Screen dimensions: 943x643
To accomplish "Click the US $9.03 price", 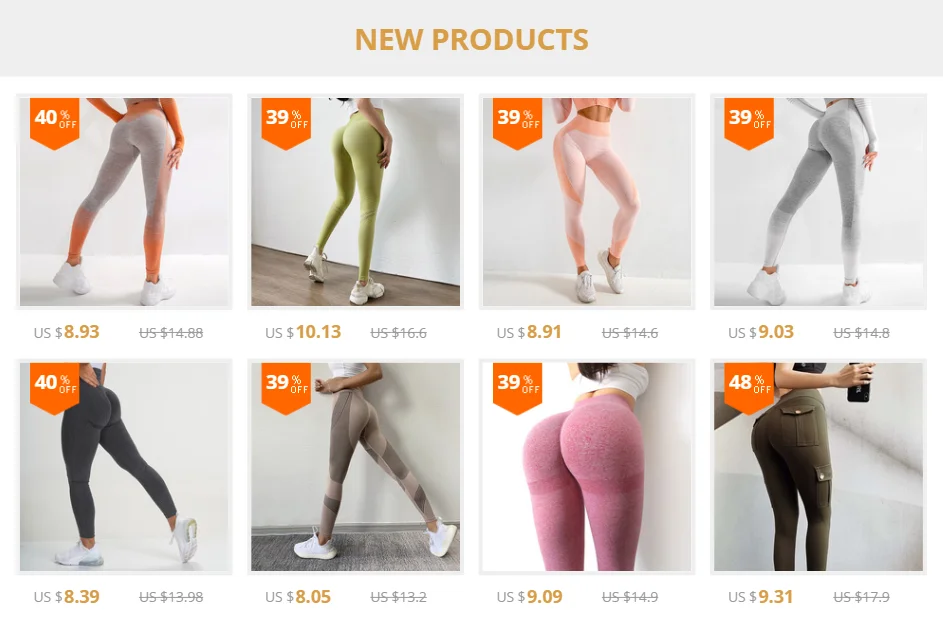I will tap(761, 332).
